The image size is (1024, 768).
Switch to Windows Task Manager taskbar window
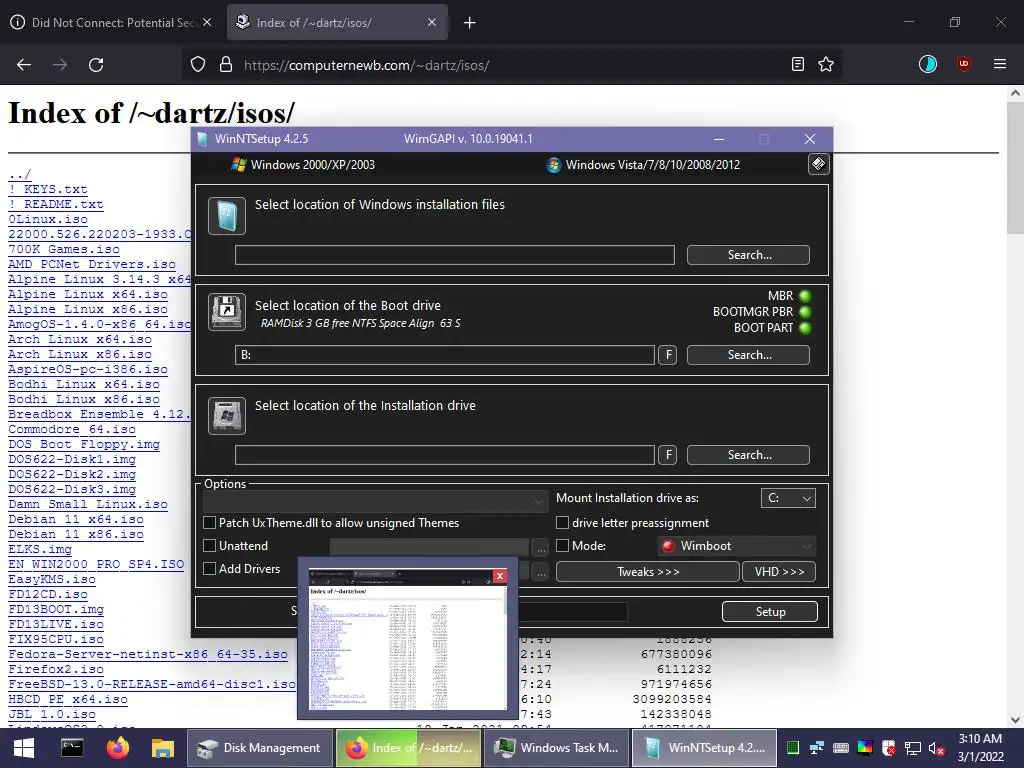(556, 748)
